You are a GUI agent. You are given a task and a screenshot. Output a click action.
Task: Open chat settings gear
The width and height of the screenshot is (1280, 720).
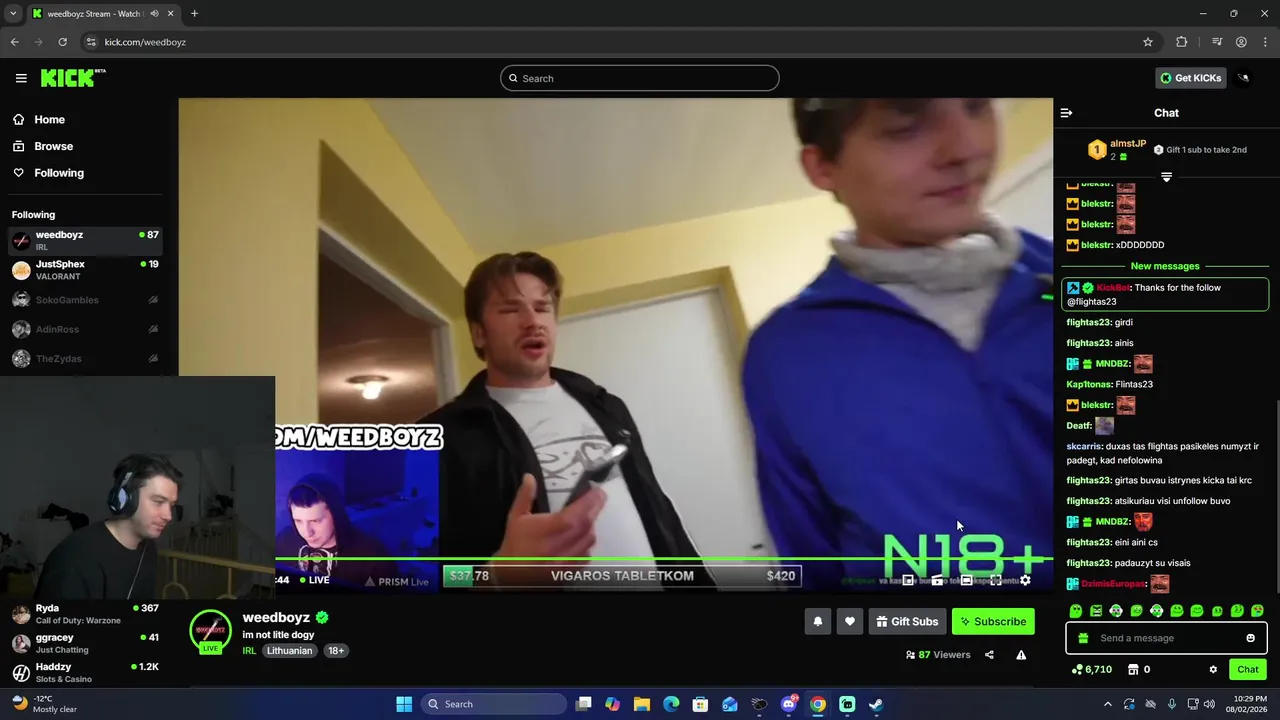[x=1213, y=669]
